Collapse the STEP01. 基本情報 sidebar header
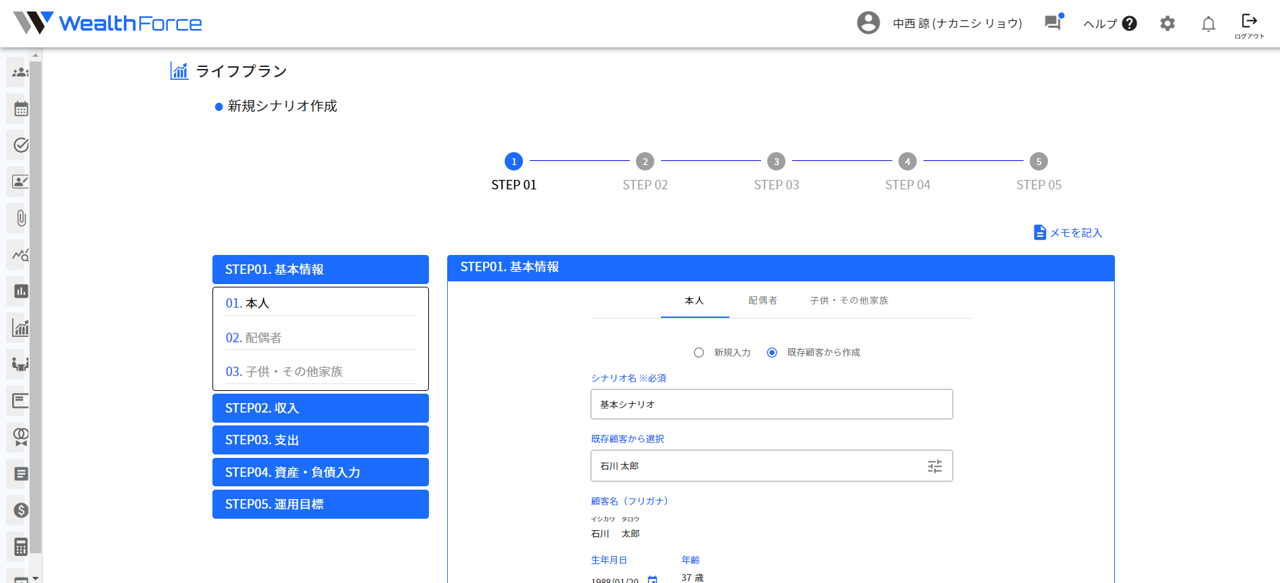Viewport: 1280px width, 583px height. tap(320, 269)
